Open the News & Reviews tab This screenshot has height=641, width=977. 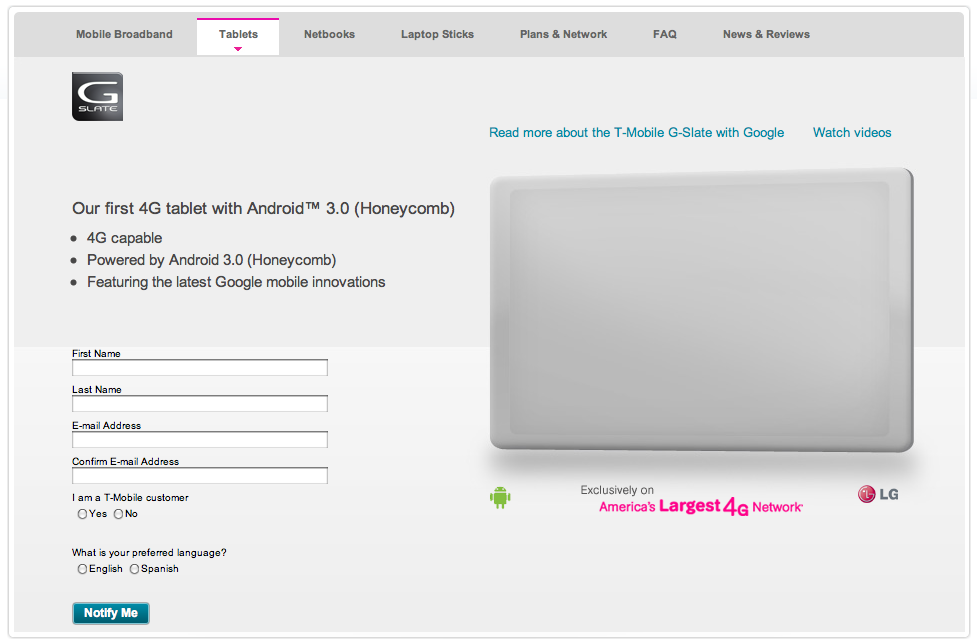[x=766, y=34]
